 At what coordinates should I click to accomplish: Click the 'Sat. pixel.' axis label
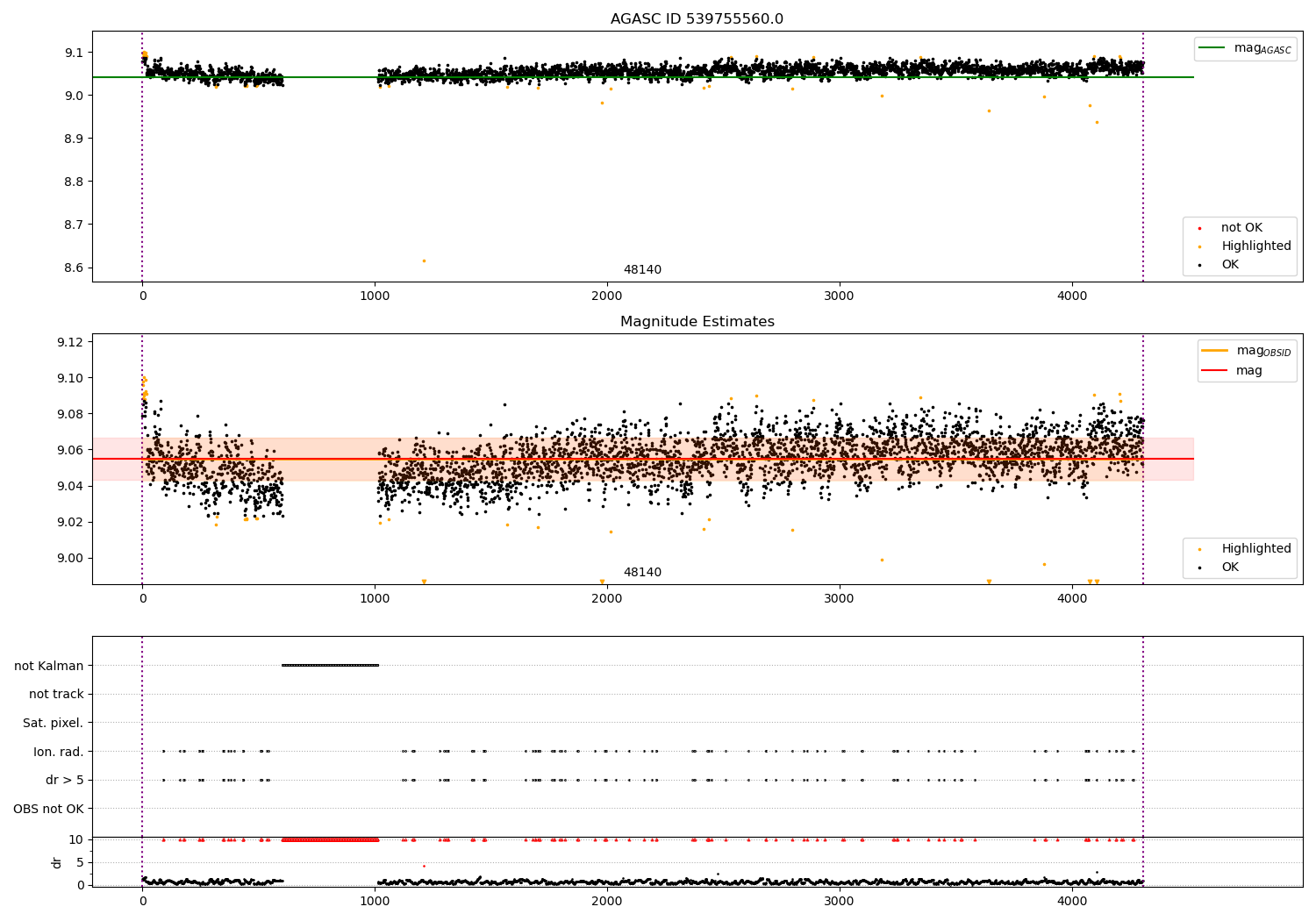(x=54, y=723)
